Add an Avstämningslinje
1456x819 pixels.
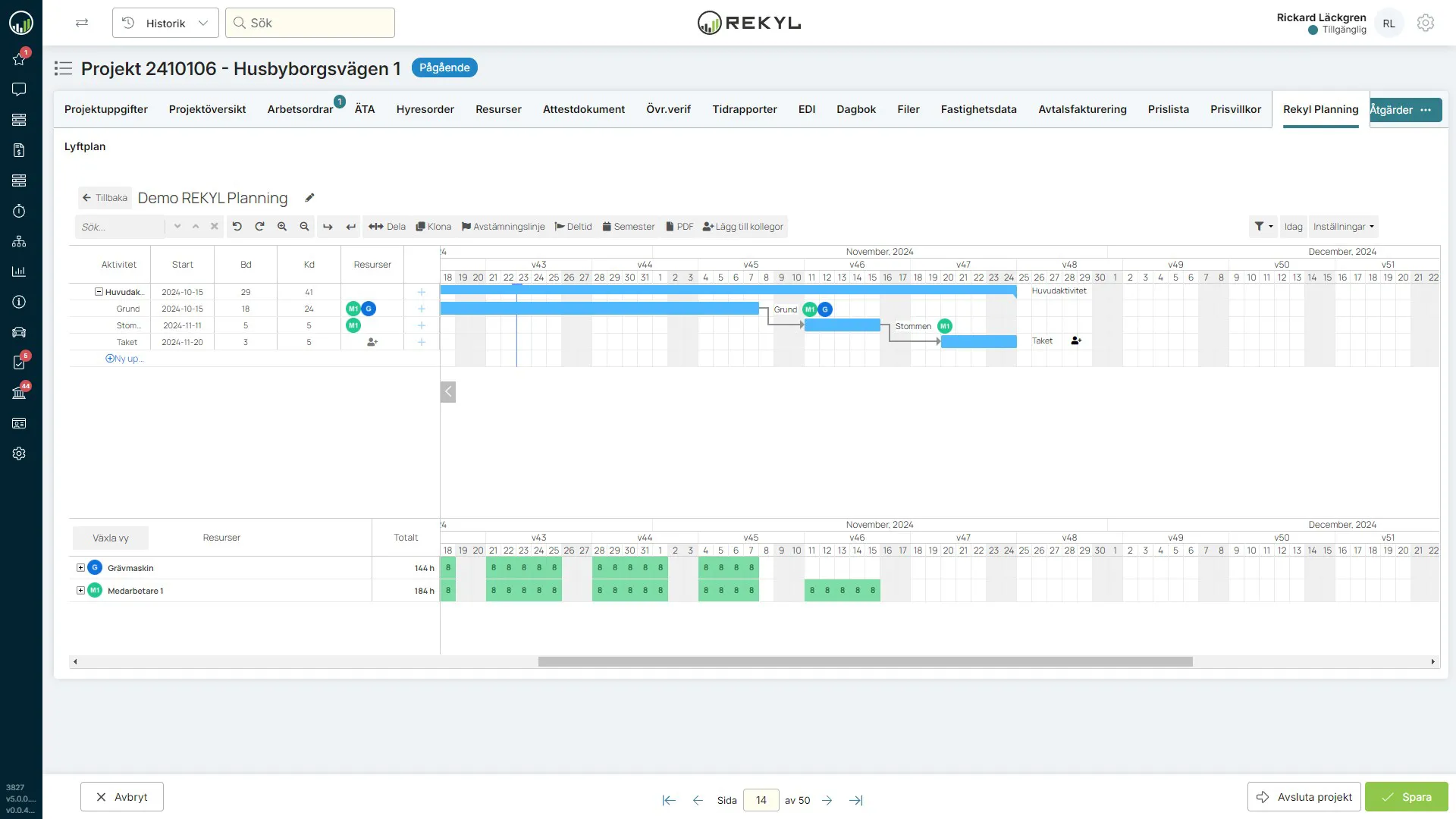(x=503, y=226)
